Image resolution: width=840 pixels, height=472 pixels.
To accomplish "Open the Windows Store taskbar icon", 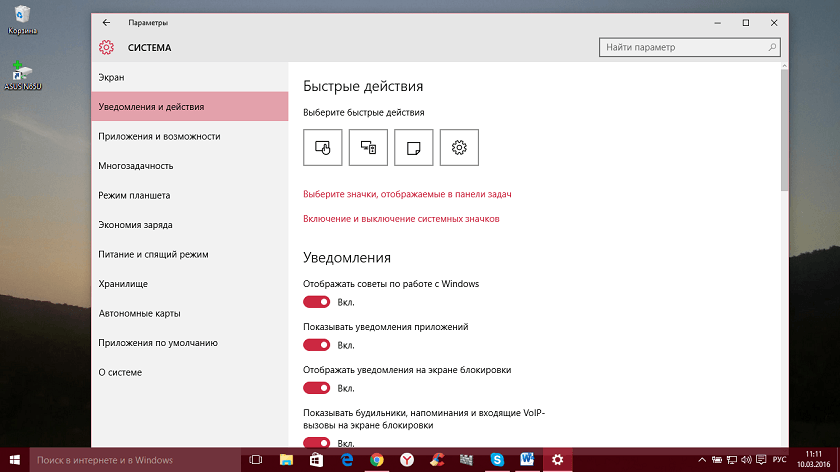I will pos(316,460).
